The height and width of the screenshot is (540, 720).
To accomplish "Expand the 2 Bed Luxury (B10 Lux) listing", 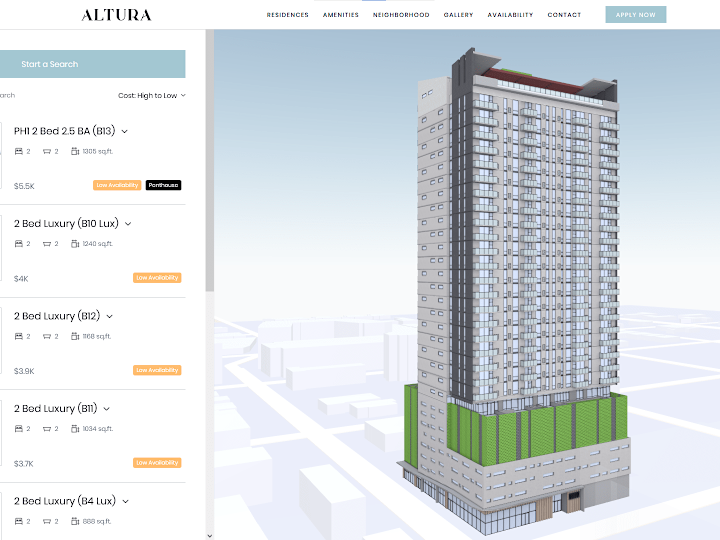I will coord(128,224).
